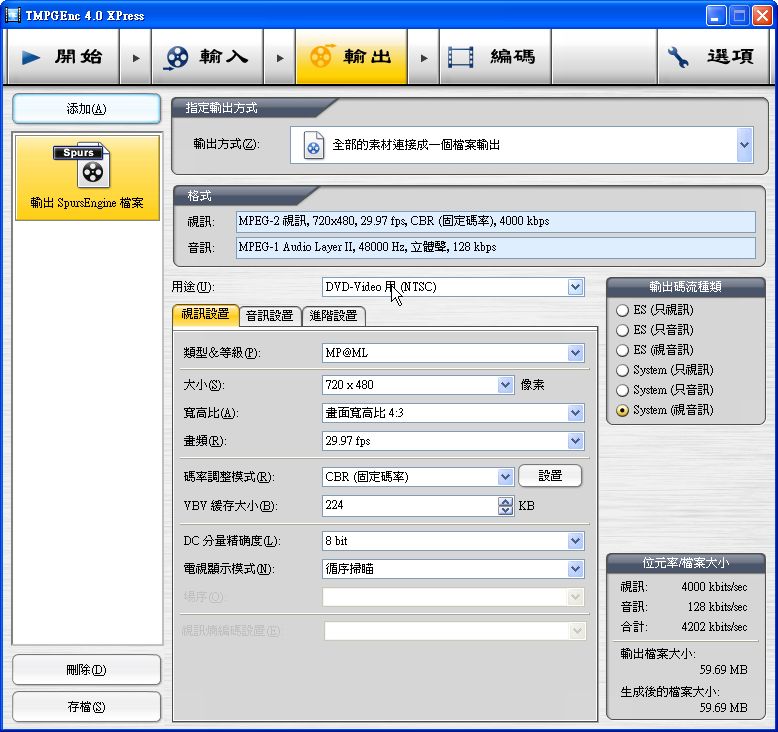Viewport: 778px width, 732px height.
Task: Expand the DC 分量精确度 8 bit dropdown
Action: 575,541
